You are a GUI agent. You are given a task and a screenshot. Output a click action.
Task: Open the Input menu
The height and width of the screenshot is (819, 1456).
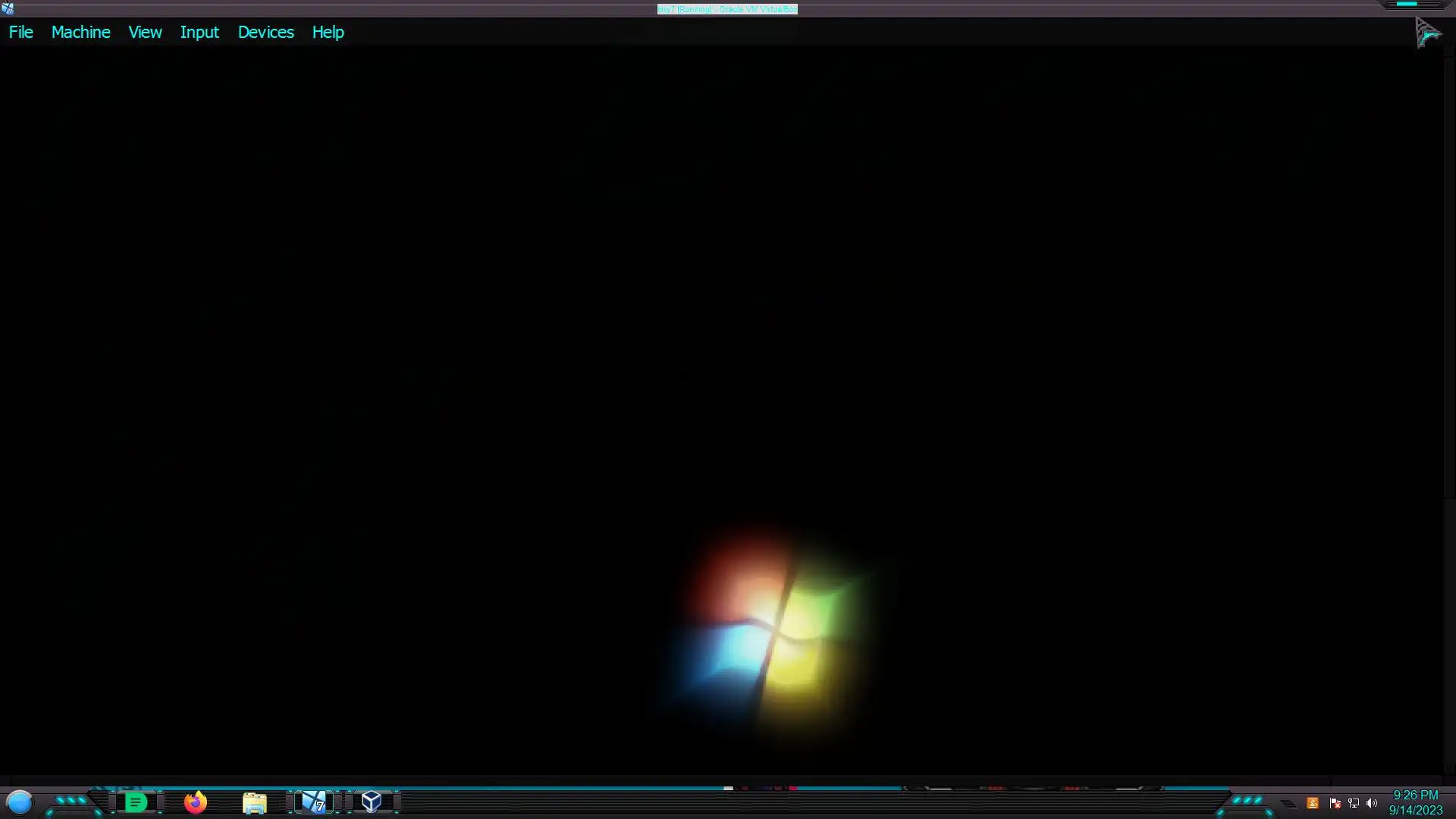[199, 32]
